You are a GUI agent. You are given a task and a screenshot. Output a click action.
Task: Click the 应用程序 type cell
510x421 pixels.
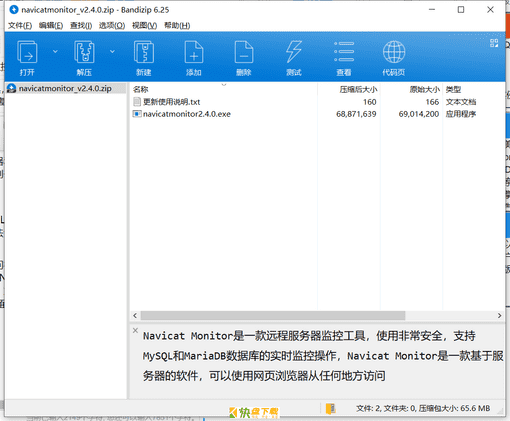[x=461, y=114]
